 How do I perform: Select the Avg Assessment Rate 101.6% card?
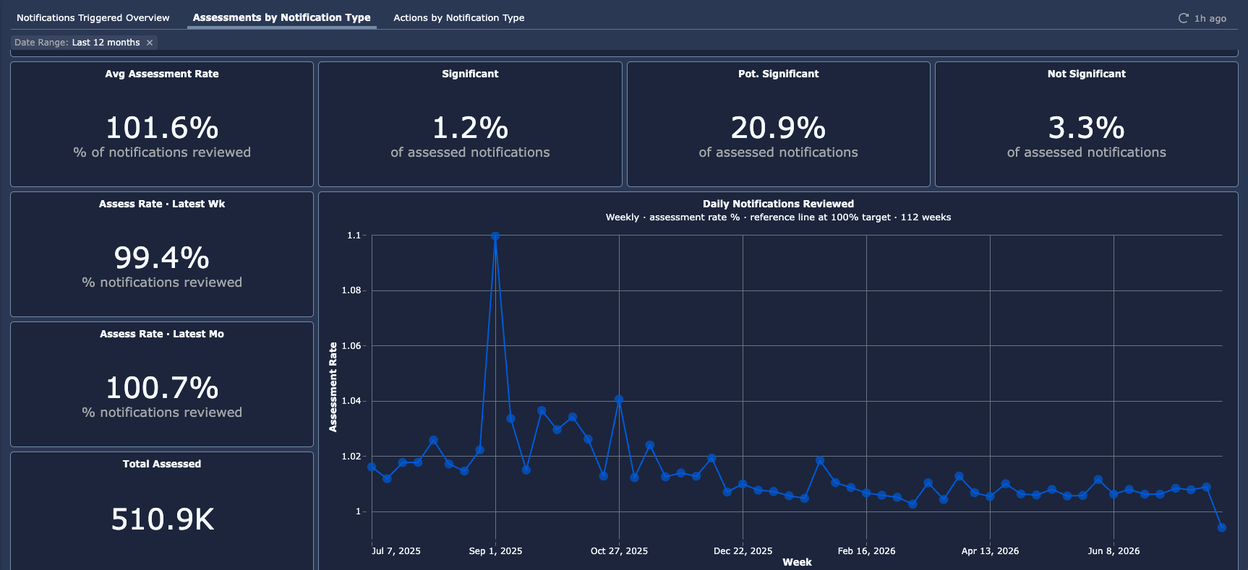[x=162, y=124]
